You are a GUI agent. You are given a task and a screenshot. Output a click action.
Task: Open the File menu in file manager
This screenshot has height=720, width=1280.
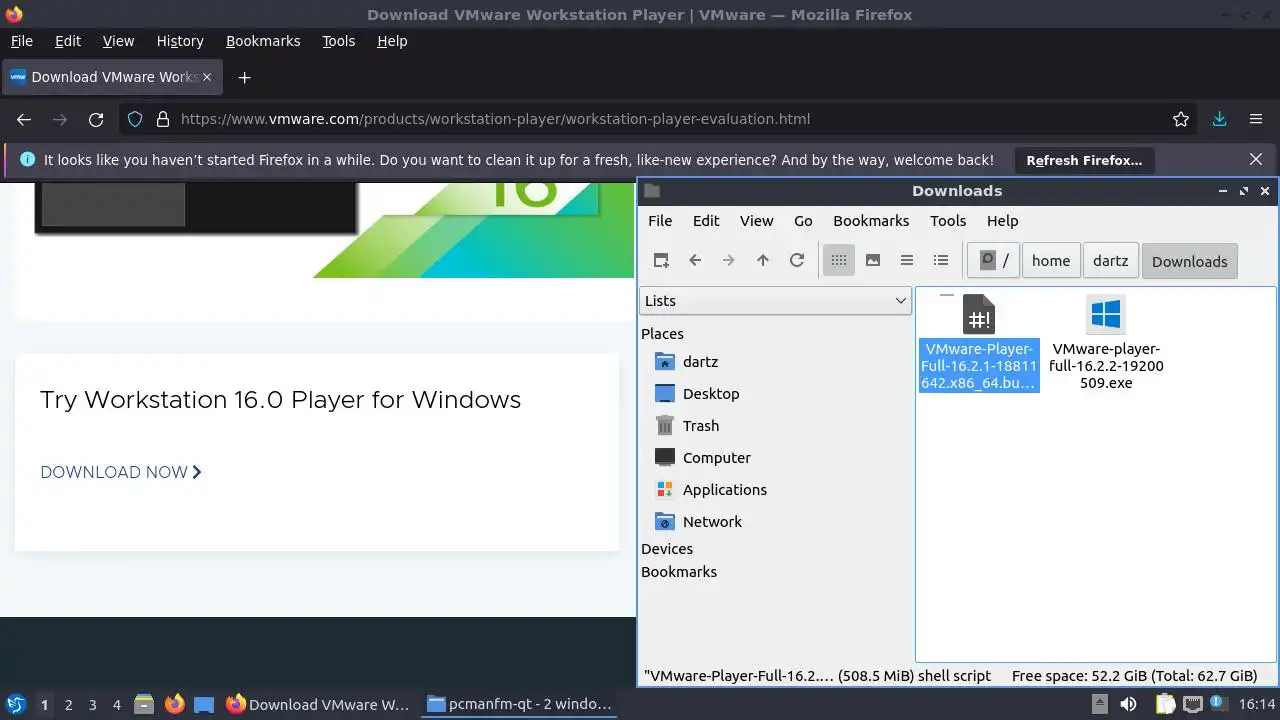point(660,221)
